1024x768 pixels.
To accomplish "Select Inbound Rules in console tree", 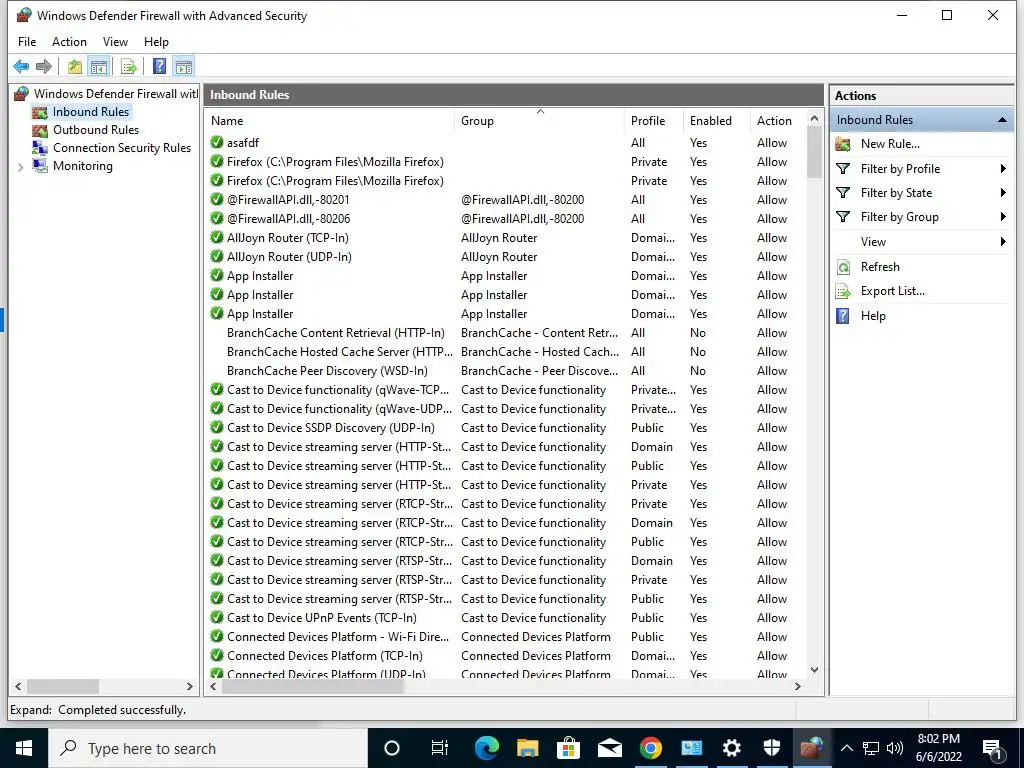I will pyautogui.click(x=91, y=112).
